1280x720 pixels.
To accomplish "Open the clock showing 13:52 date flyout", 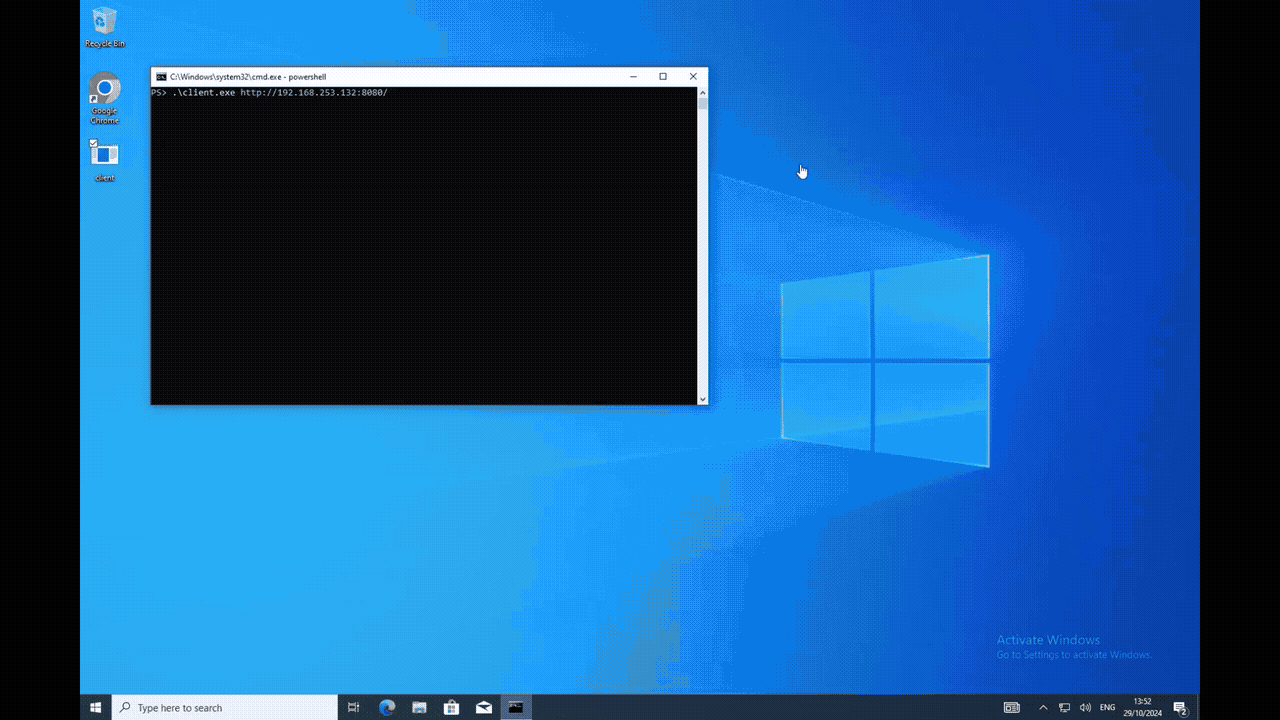I will coord(1142,707).
